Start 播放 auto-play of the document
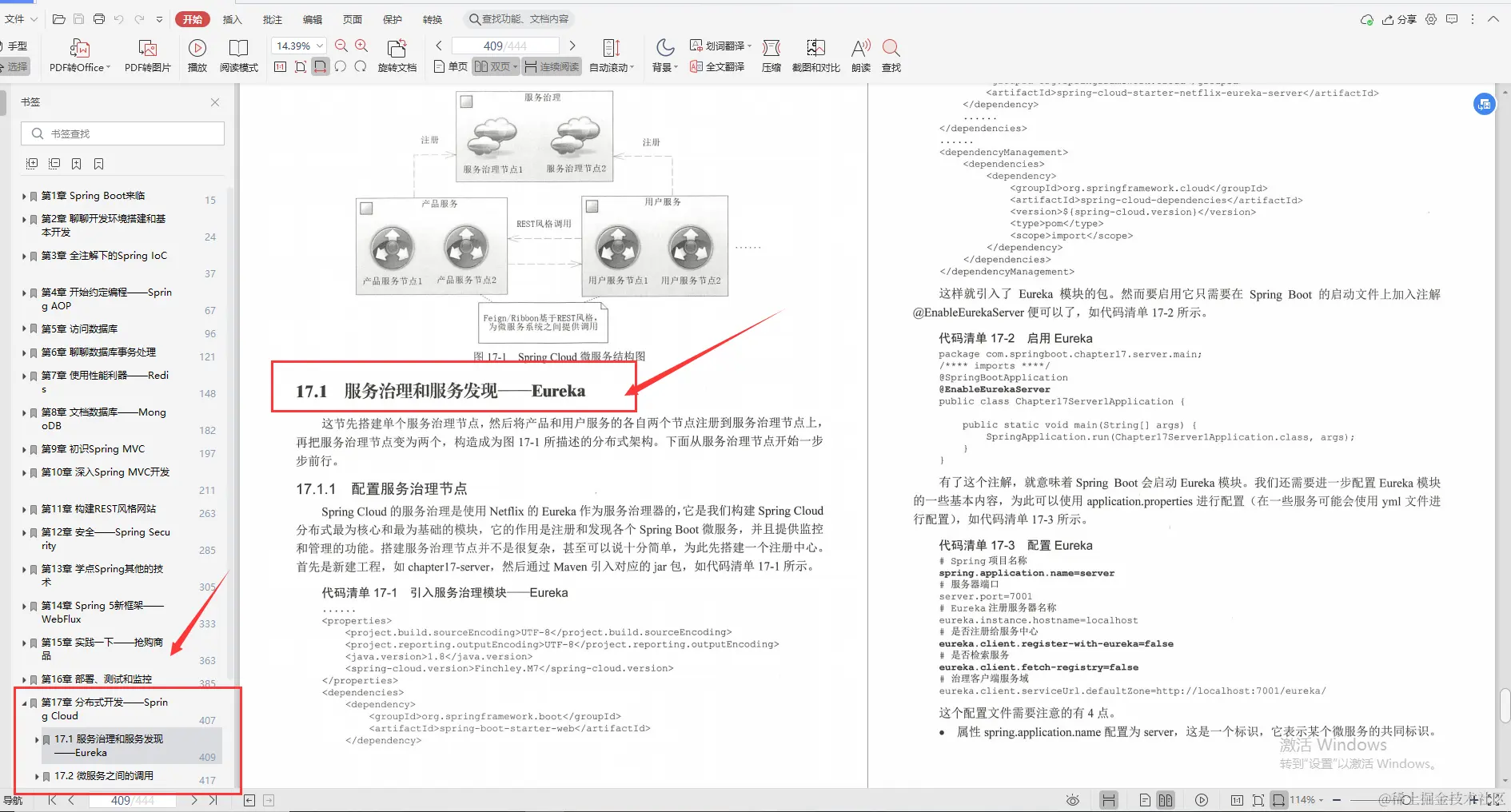The height and width of the screenshot is (812, 1511). 197,54
